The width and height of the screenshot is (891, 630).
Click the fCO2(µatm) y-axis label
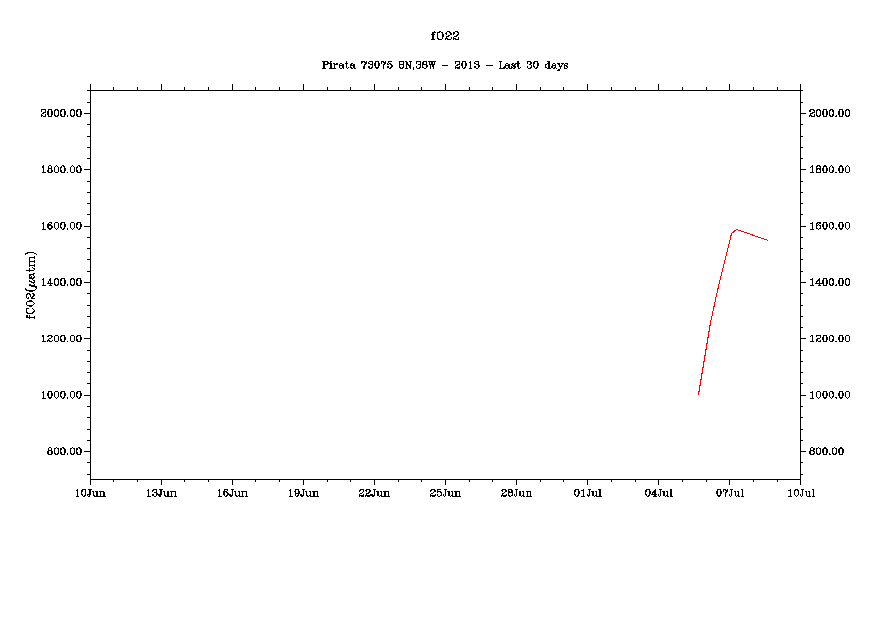pos(33,284)
